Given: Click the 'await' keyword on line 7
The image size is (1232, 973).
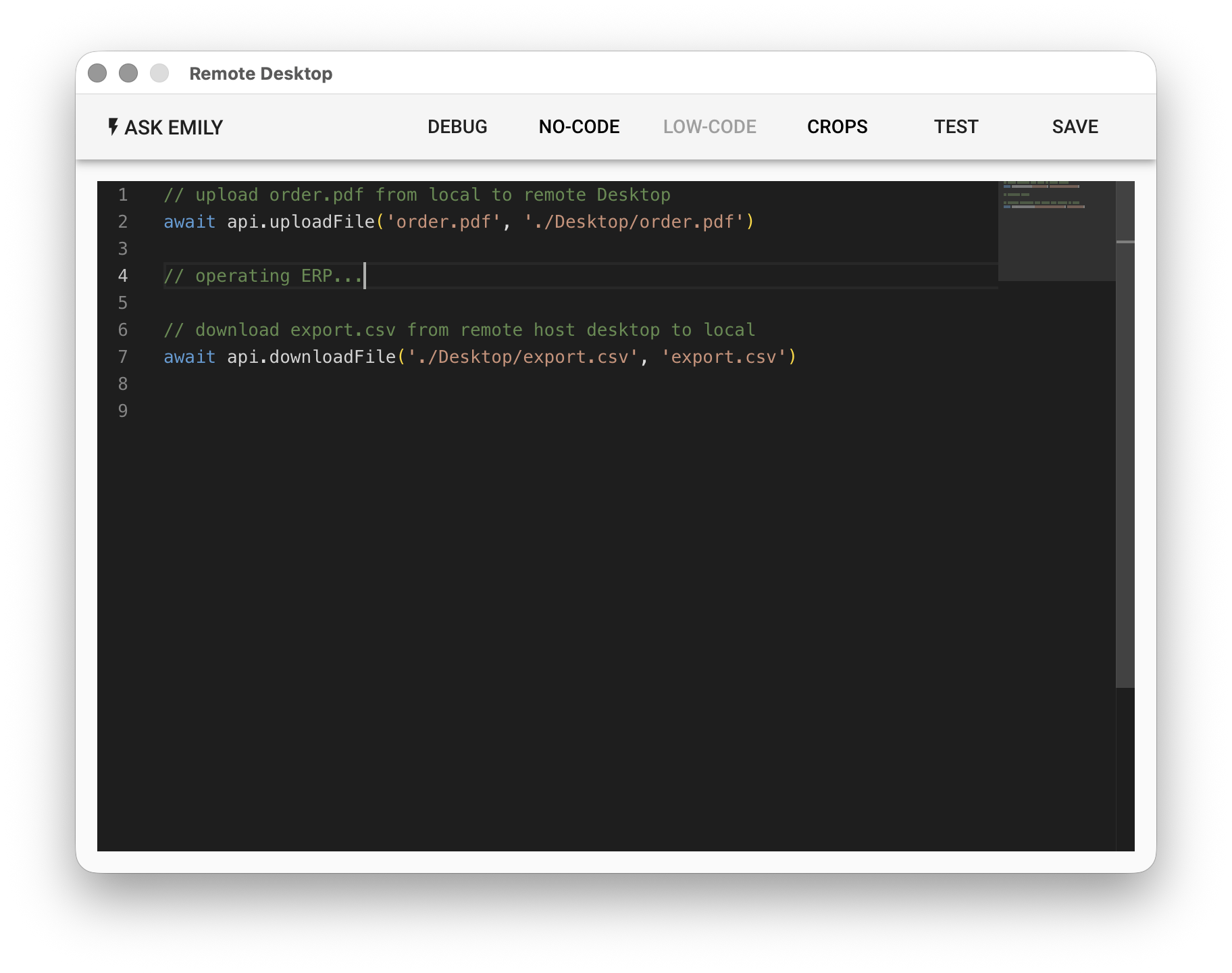Looking at the screenshot, I should (x=189, y=357).
